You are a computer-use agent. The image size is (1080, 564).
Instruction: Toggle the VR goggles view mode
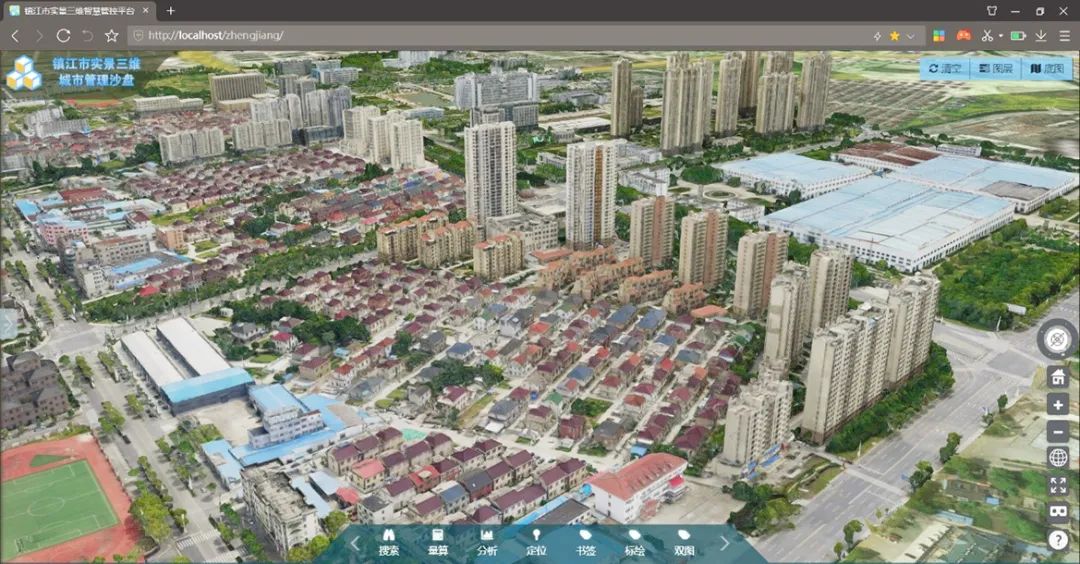1058,512
